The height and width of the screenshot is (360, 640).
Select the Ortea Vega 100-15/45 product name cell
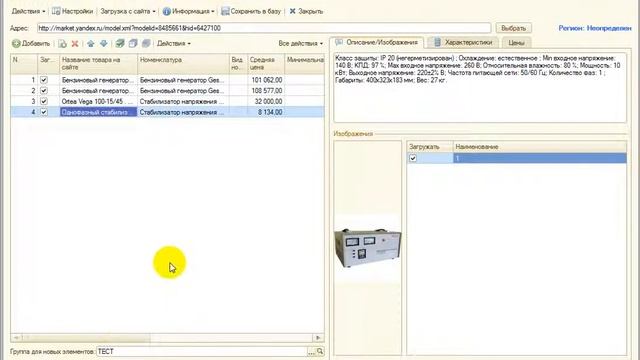[98, 101]
